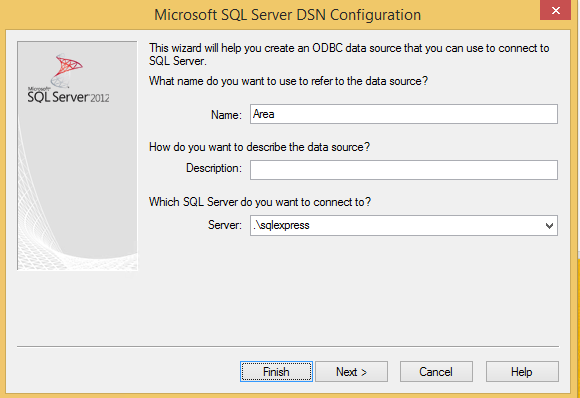This screenshot has height=398, width=580.
Task: Select the Server text .\sqlexpress
Action: point(281,225)
